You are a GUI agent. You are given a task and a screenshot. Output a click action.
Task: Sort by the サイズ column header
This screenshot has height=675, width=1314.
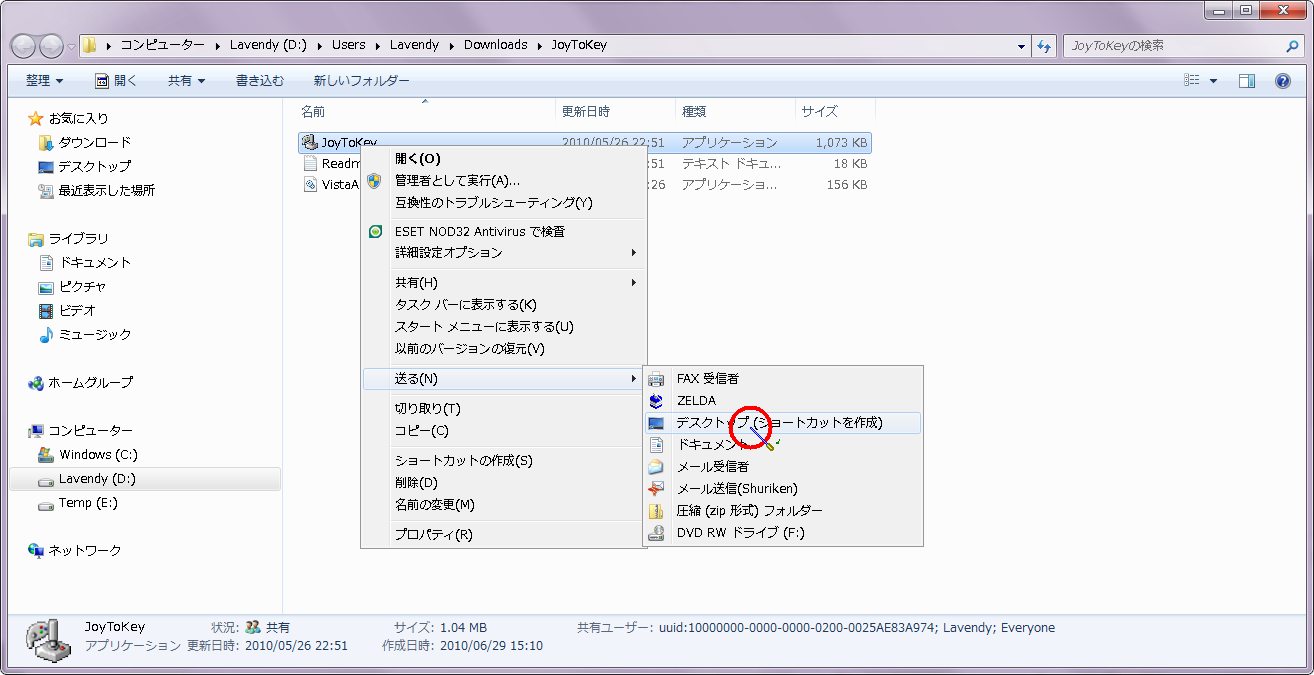click(x=835, y=111)
